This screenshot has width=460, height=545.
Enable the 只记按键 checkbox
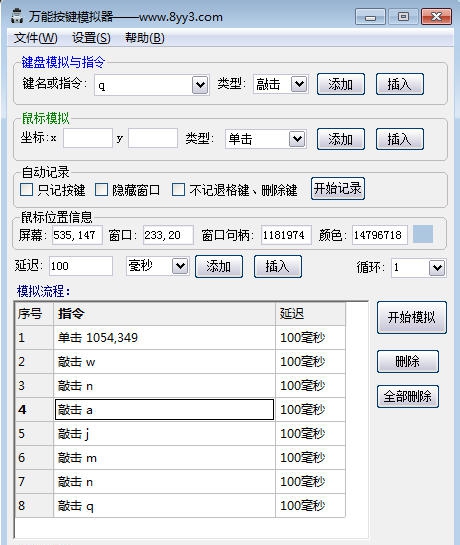[26, 190]
